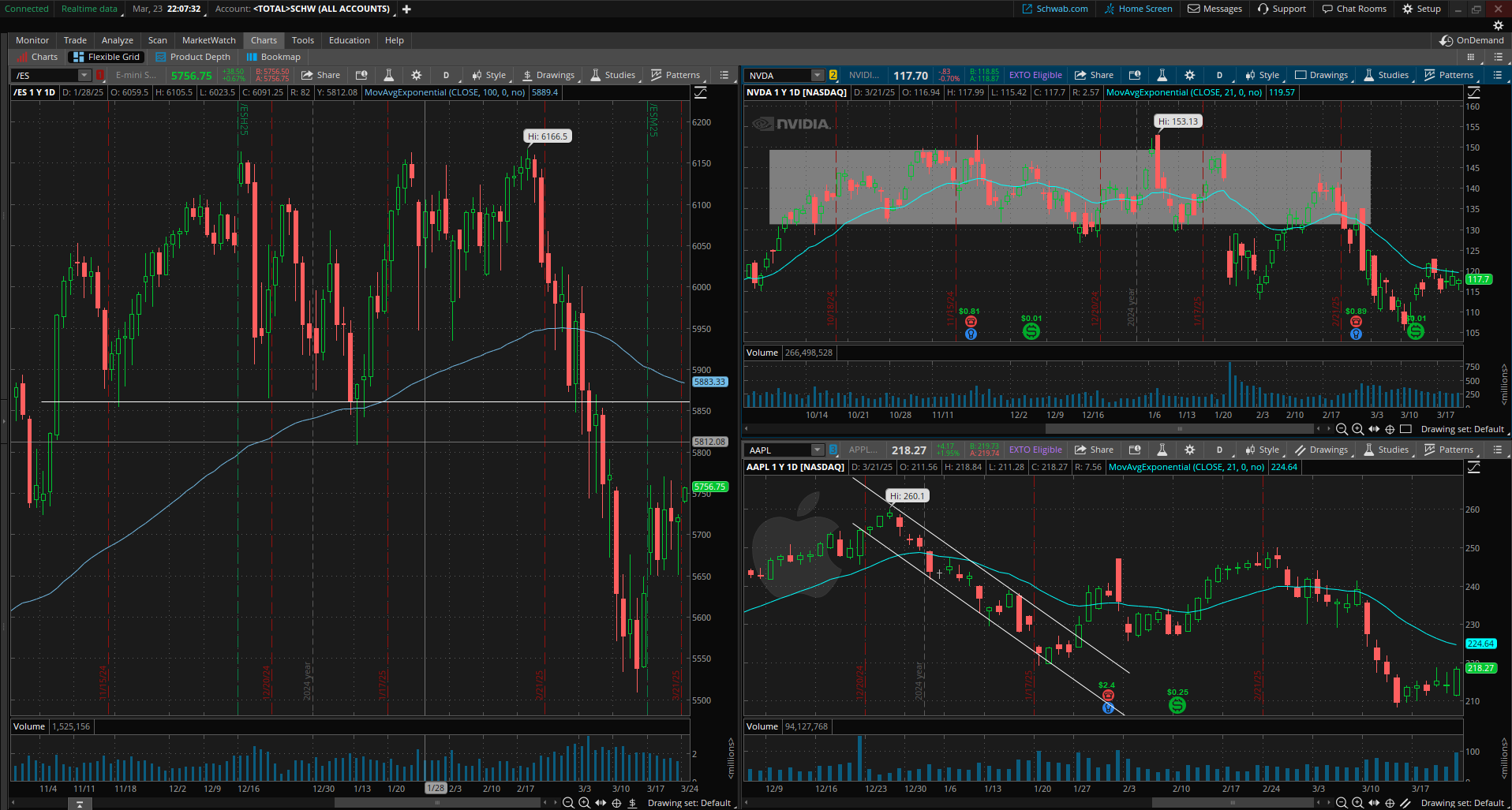The width and height of the screenshot is (1512, 810).
Task: Click the /ES chart alert/quick time frame icon
Action: (x=361, y=75)
